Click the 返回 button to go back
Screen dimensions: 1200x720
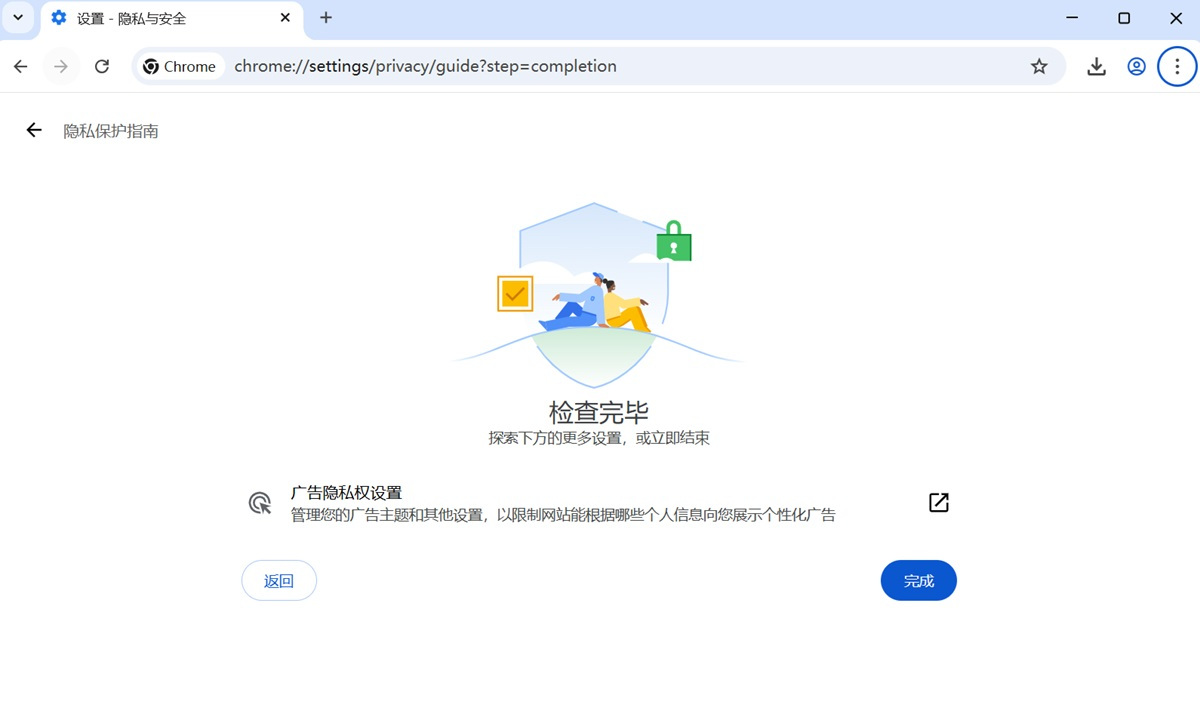(x=279, y=580)
